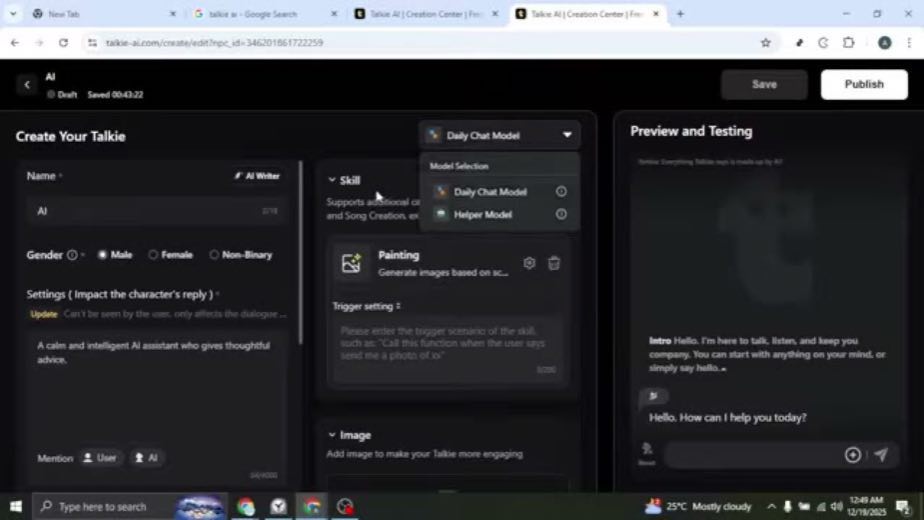This screenshot has width=924, height=520.
Task: Open the notification center icon
Action: click(x=903, y=506)
